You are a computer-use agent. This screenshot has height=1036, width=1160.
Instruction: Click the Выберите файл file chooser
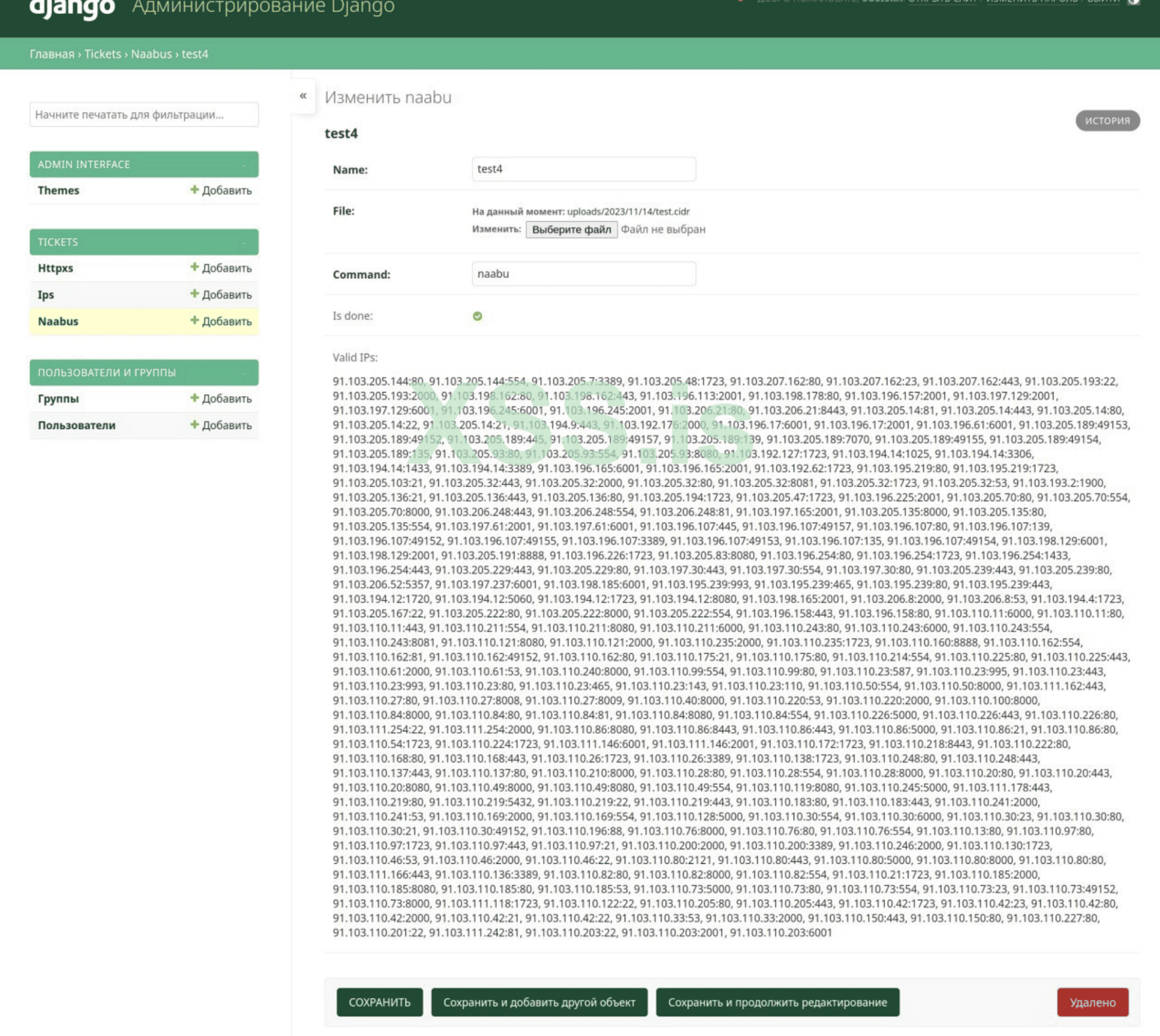point(571,229)
